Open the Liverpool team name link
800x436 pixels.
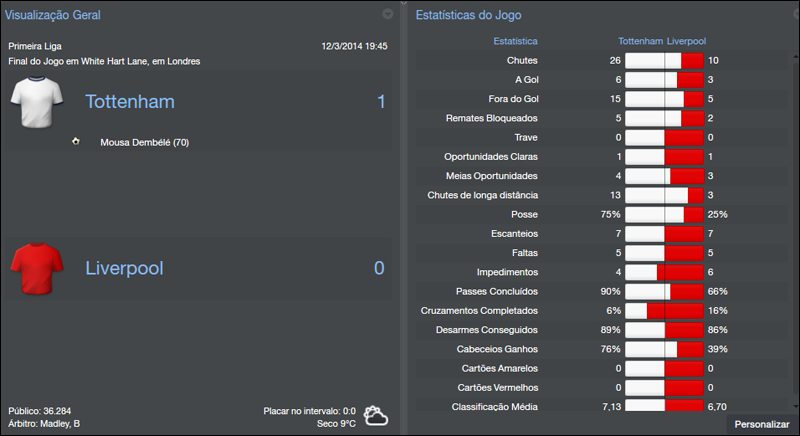tap(124, 268)
